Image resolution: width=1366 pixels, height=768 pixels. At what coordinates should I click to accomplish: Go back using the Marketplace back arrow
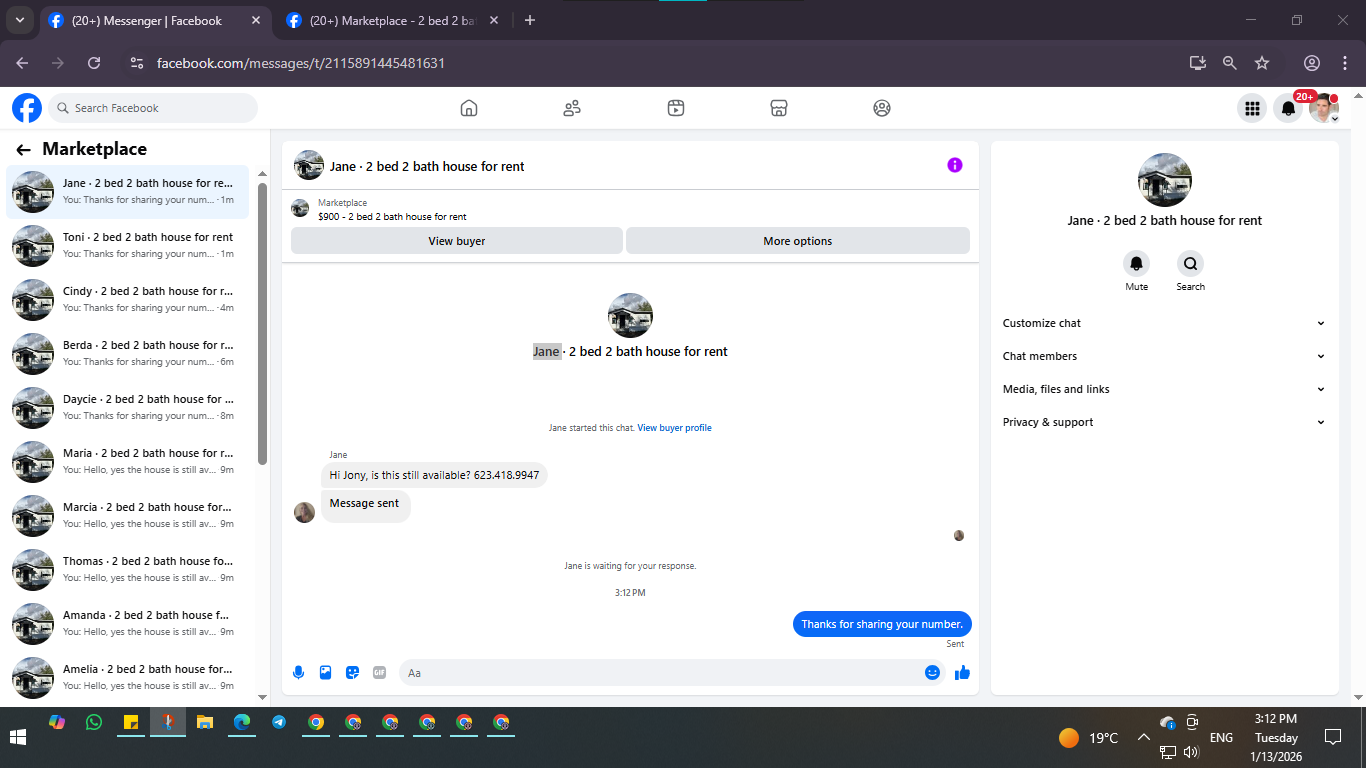coord(23,150)
